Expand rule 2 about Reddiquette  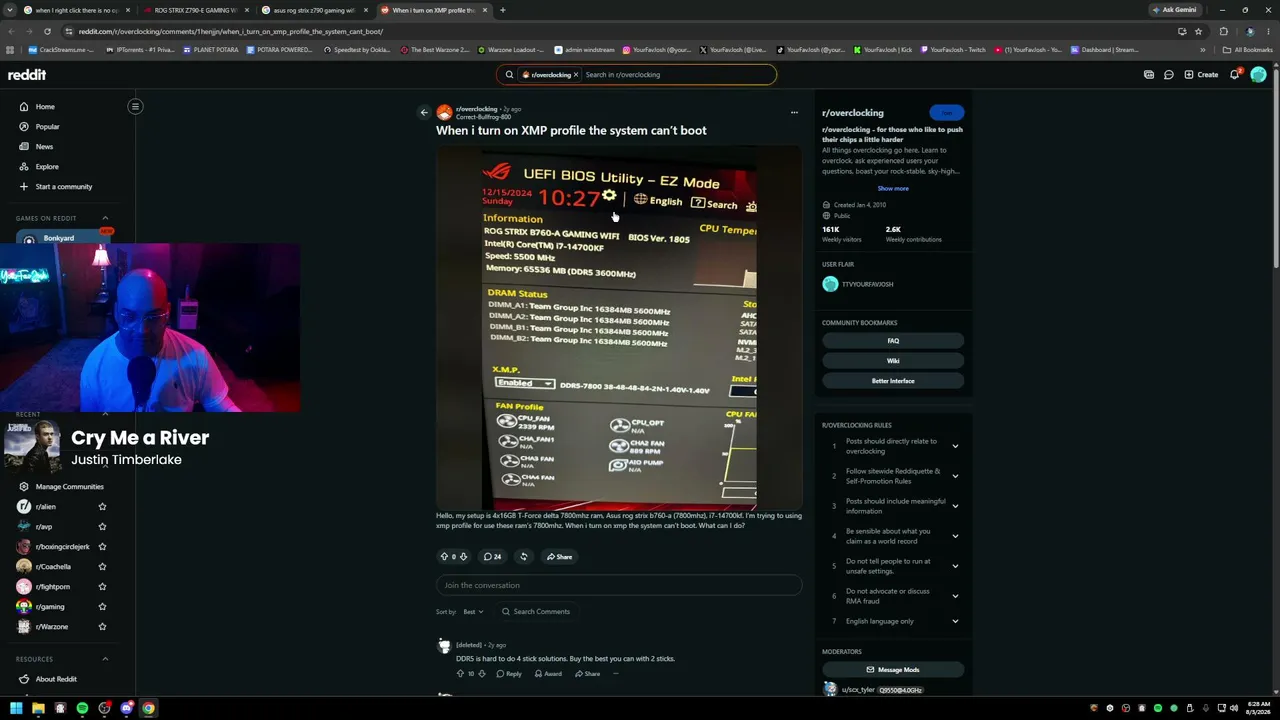[x=955, y=476]
